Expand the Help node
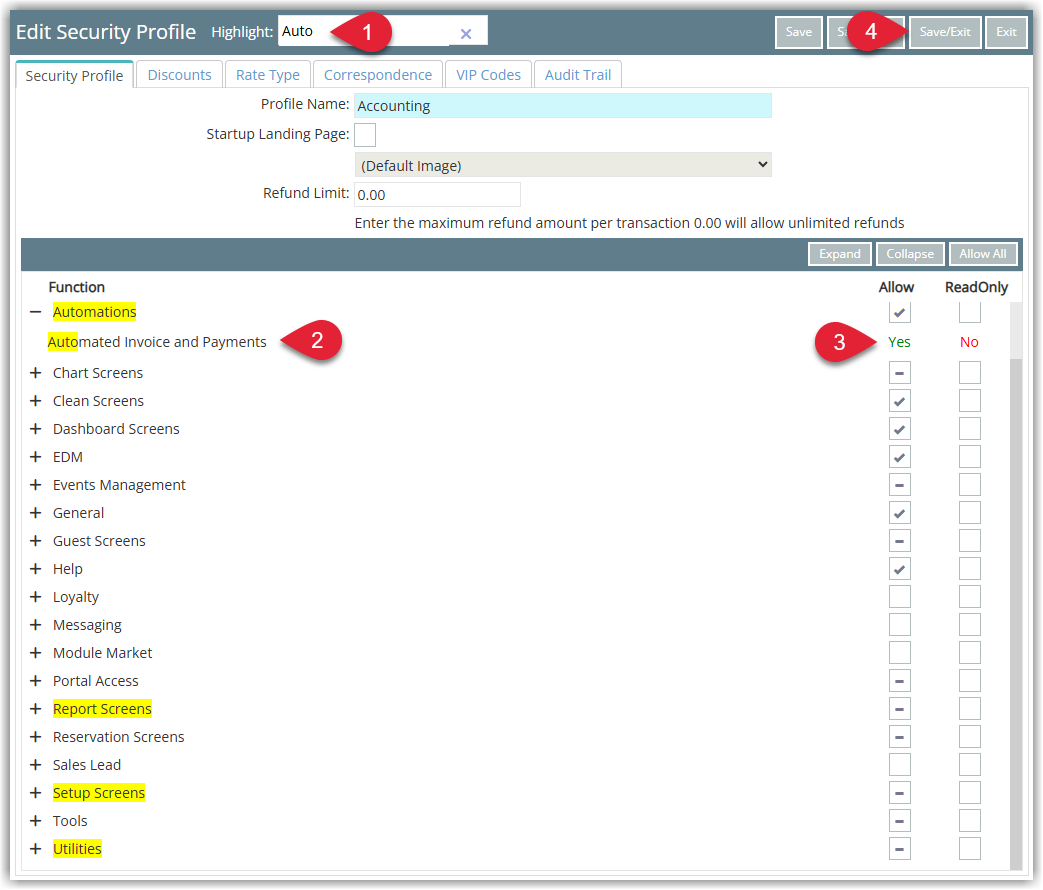This screenshot has height=890, width=1043. [36, 569]
